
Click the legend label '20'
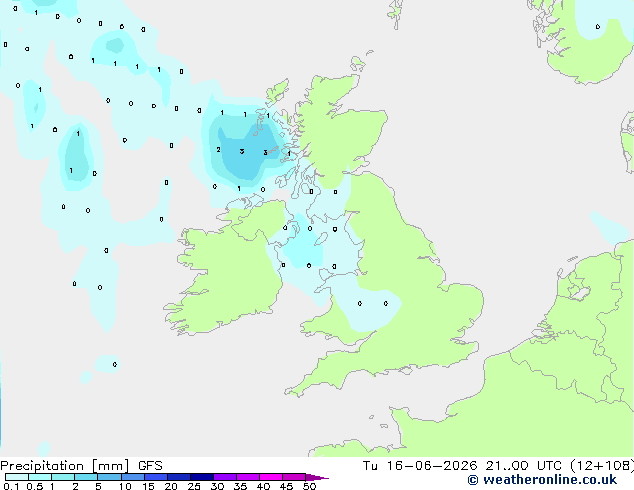(171, 486)
